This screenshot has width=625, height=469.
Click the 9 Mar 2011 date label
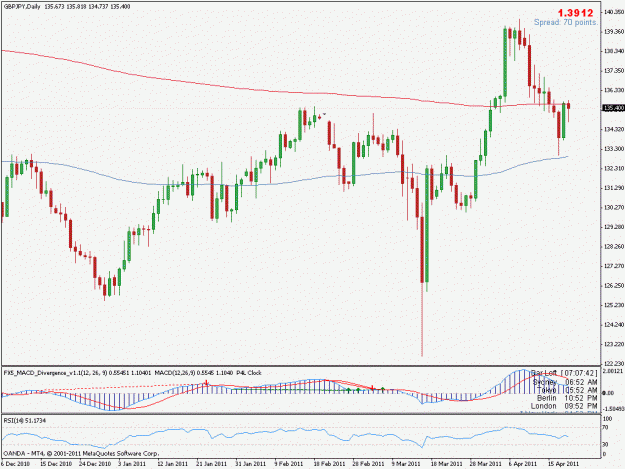[406, 464]
